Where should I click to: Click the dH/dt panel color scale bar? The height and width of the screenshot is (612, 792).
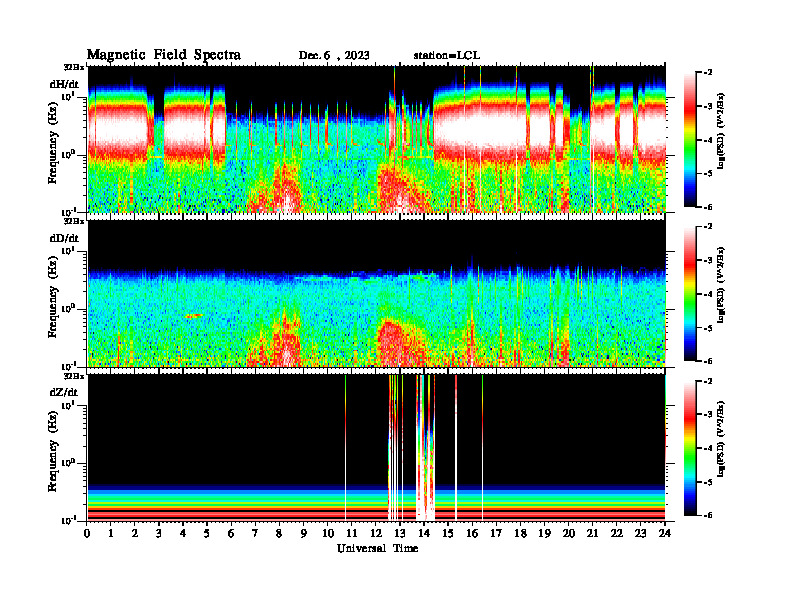coord(689,140)
